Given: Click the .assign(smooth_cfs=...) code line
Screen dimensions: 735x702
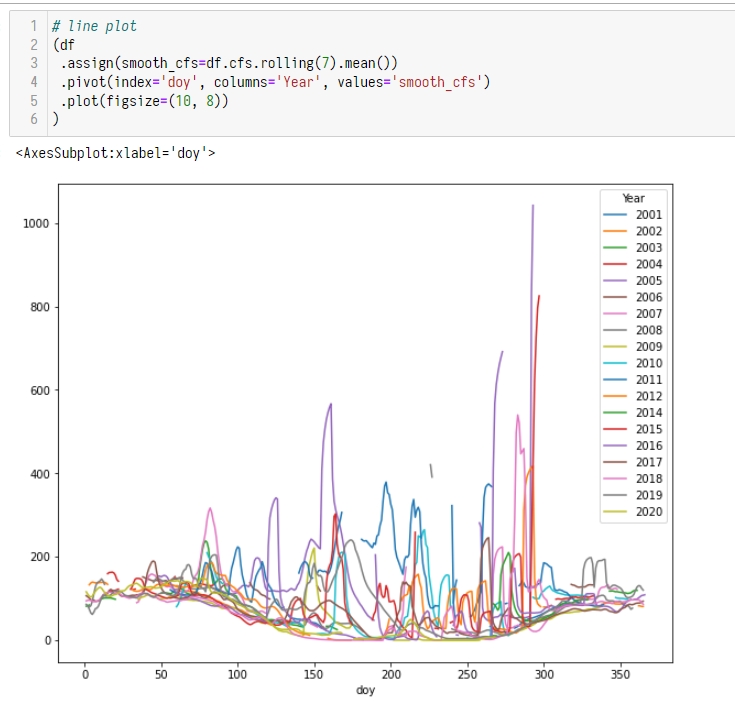Looking at the screenshot, I should coord(229,63).
